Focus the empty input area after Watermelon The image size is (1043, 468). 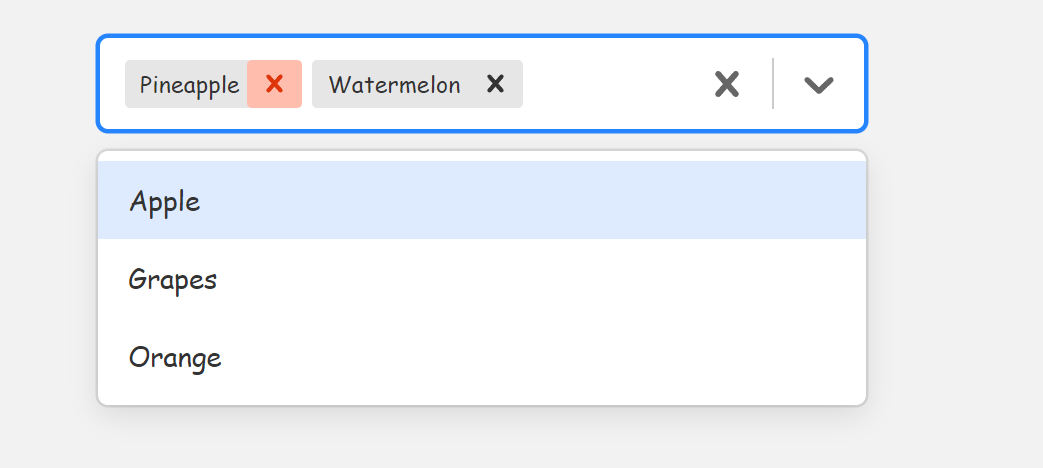pos(610,84)
